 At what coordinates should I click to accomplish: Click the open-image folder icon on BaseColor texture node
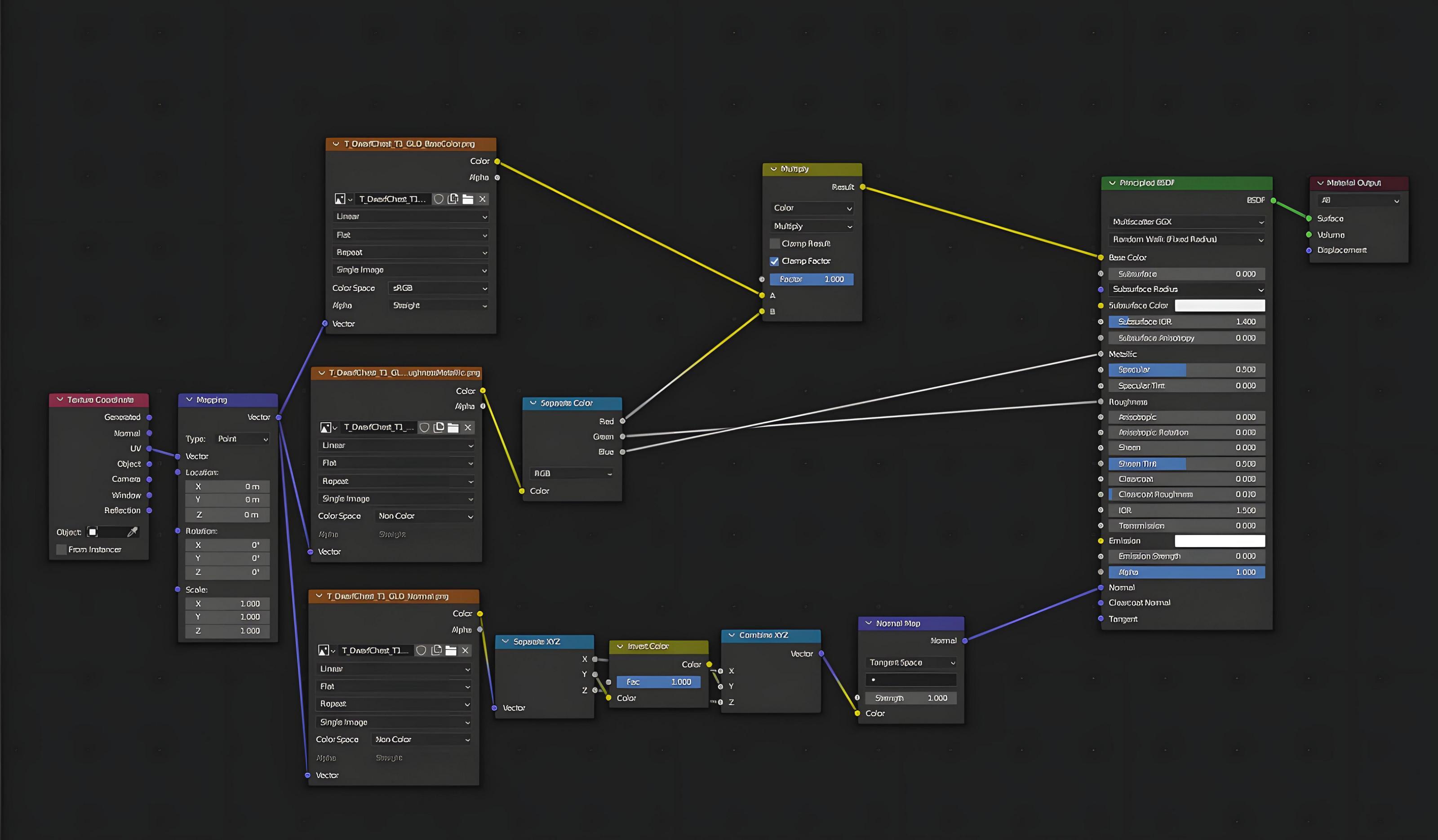click(x=468, y=199)
